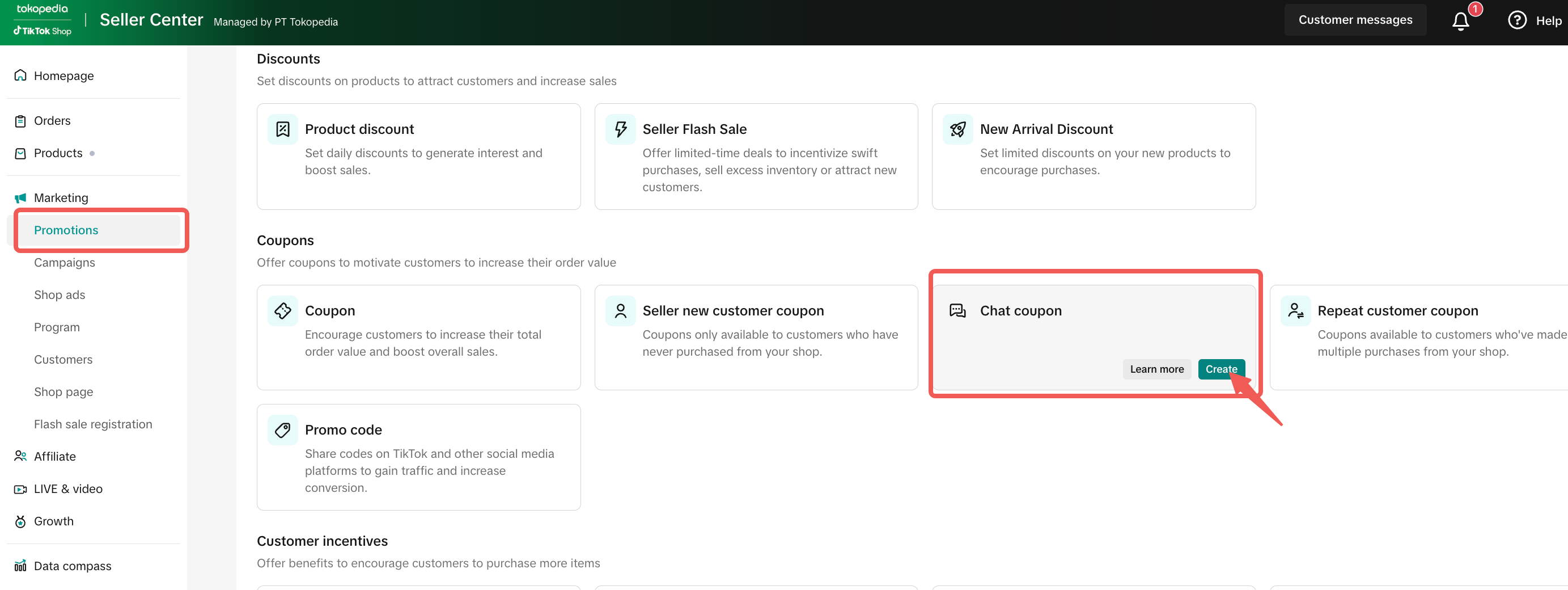Expand the Products menu in sidebar

58,153
